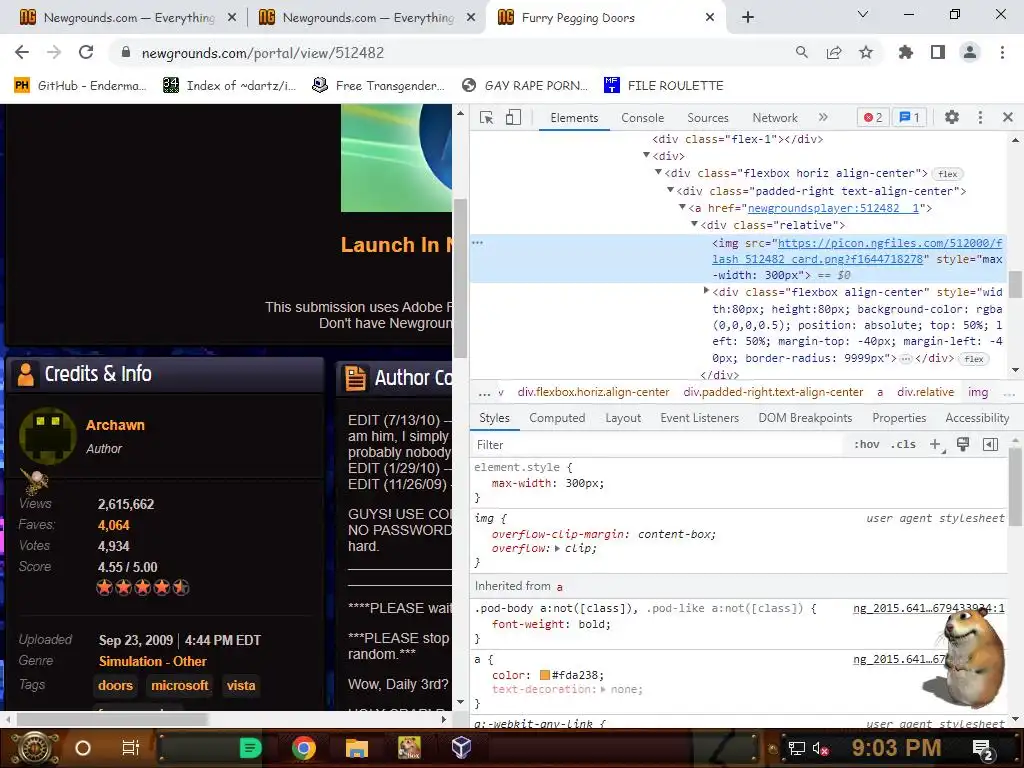
Task: Close the DevTools panel
Action: [1008, 117]
